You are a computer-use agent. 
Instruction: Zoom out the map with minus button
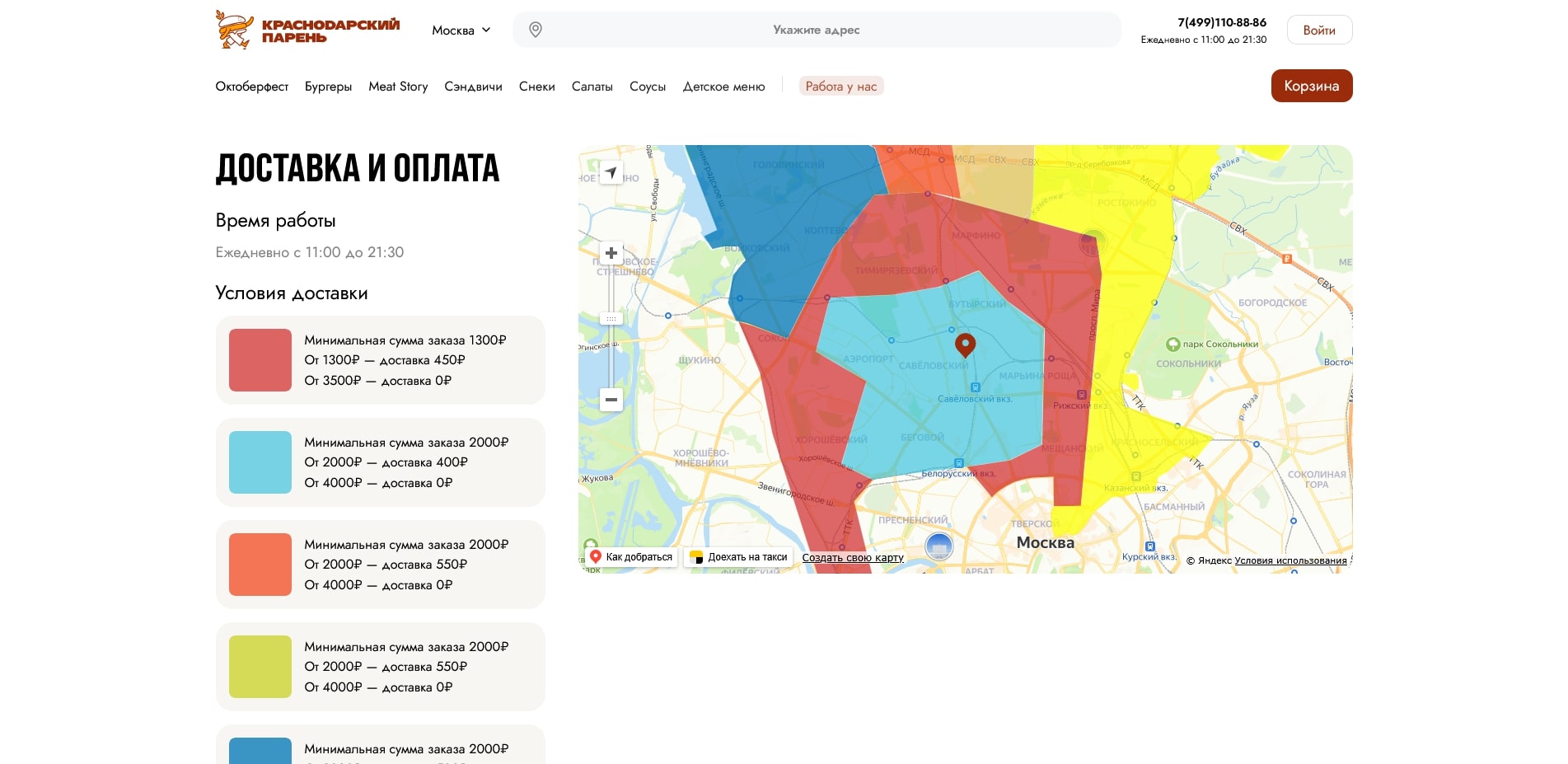611,400
